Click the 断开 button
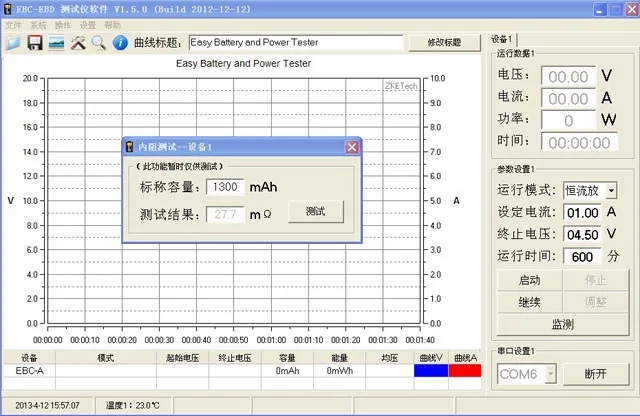Screen dimensions: 640x416 tap(596, 374)
